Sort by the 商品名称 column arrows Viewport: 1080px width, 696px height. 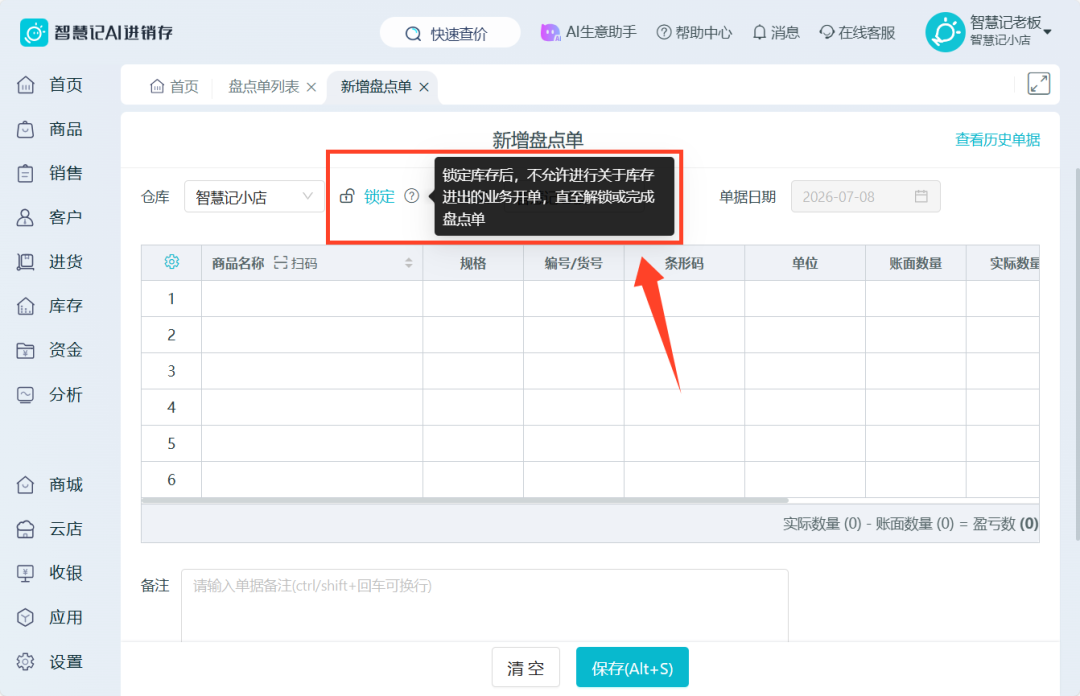(408, 263)
